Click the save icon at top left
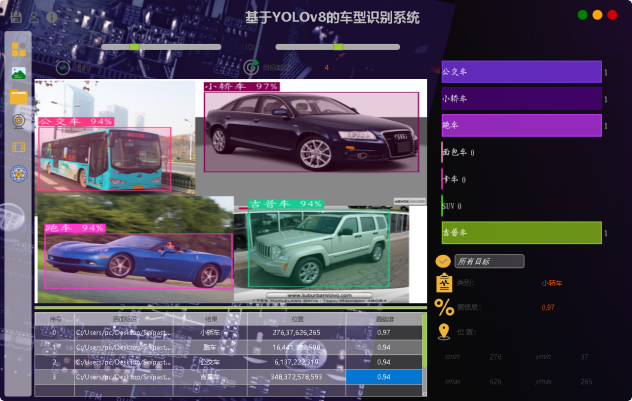The image size is (632, 401). pyautogui.click(x=18, y=17)
